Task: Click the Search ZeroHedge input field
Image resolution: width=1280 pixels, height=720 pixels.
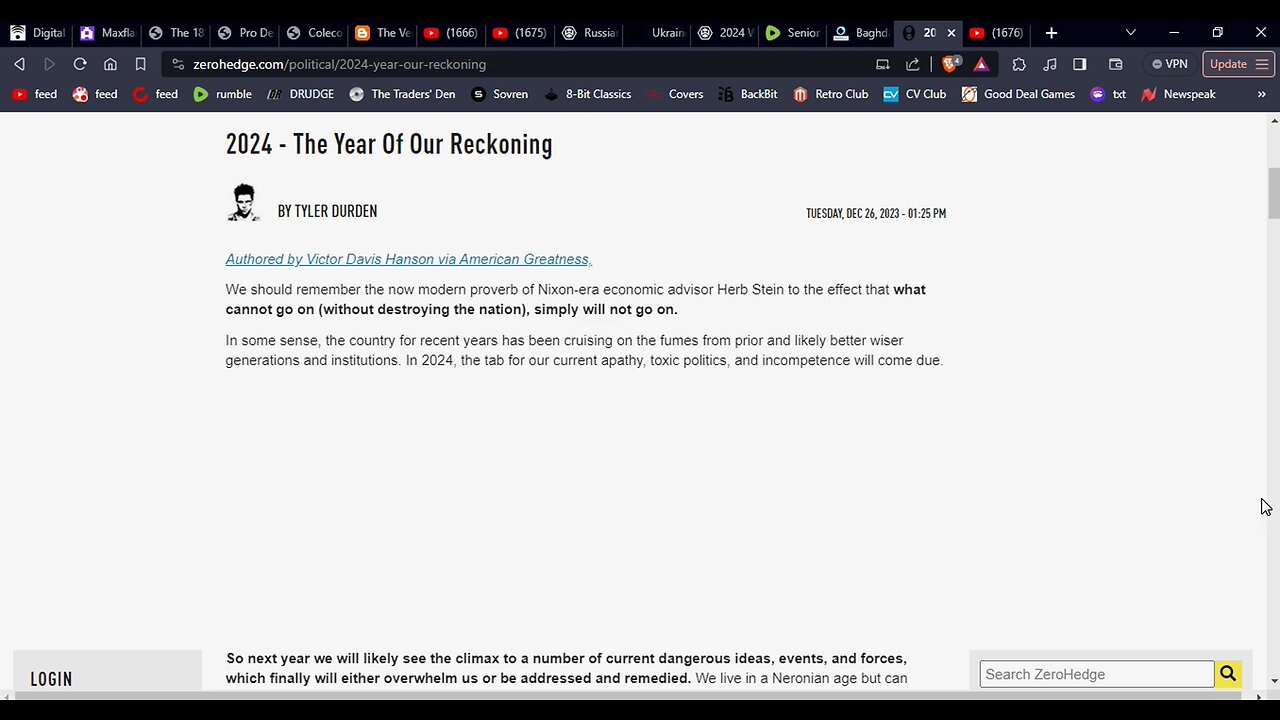Action: (x=1097, y=674)
